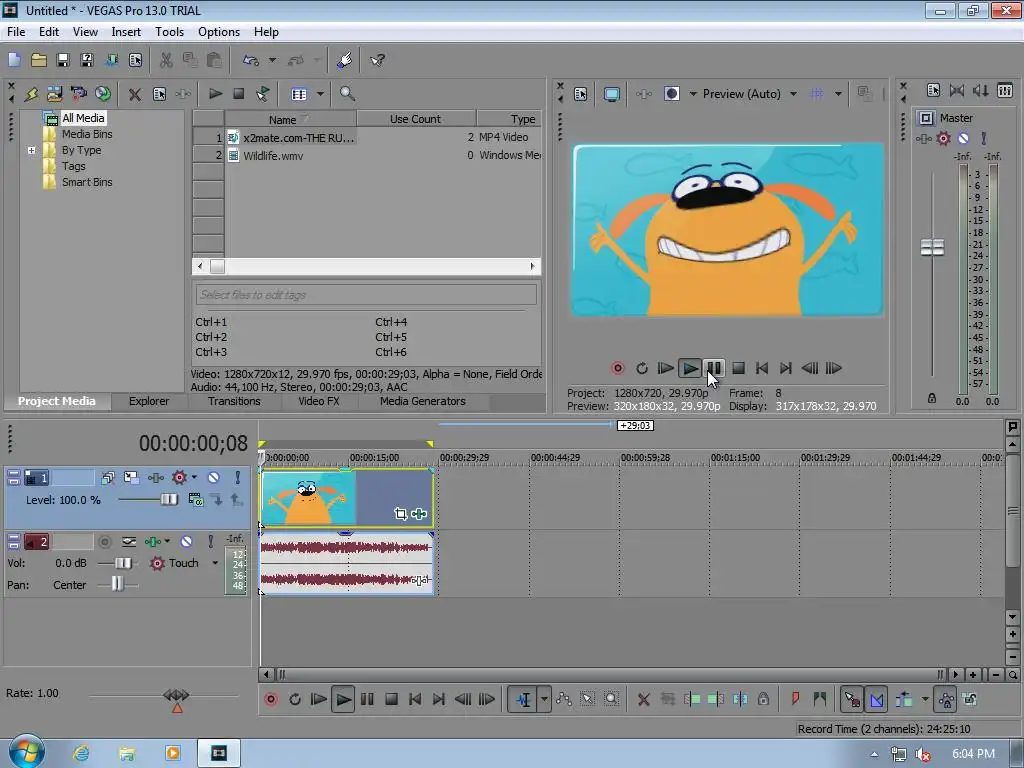Solo video track 1

(x=238, y=477)
